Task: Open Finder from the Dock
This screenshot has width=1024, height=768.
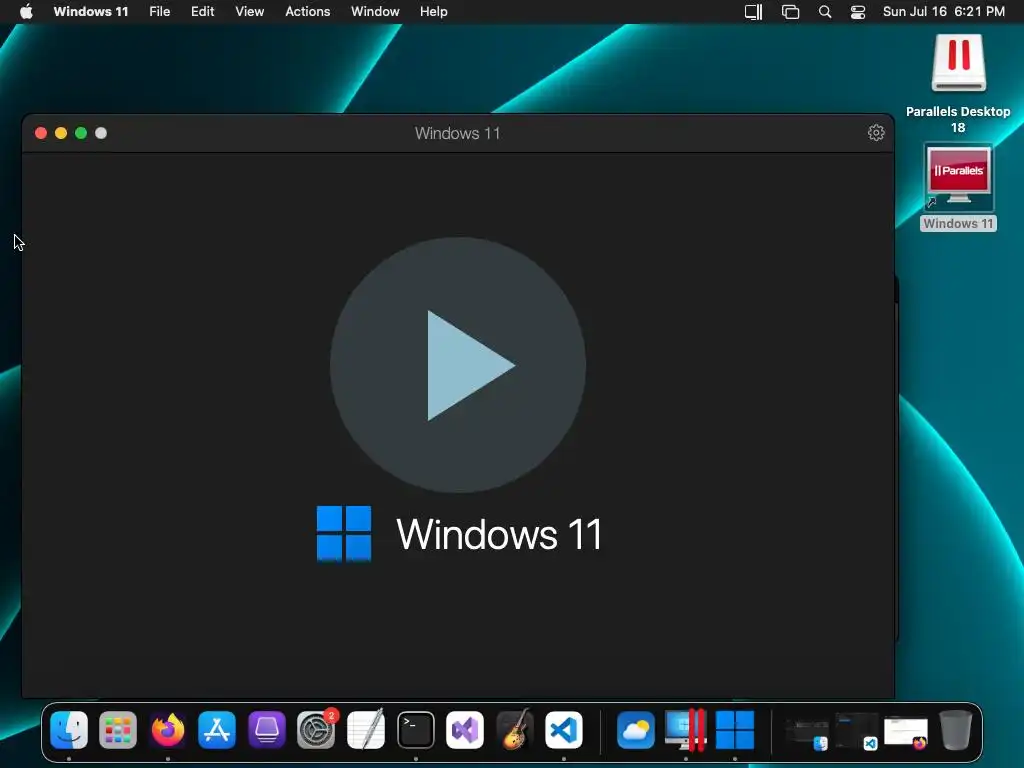Action: tap(69, 729)
